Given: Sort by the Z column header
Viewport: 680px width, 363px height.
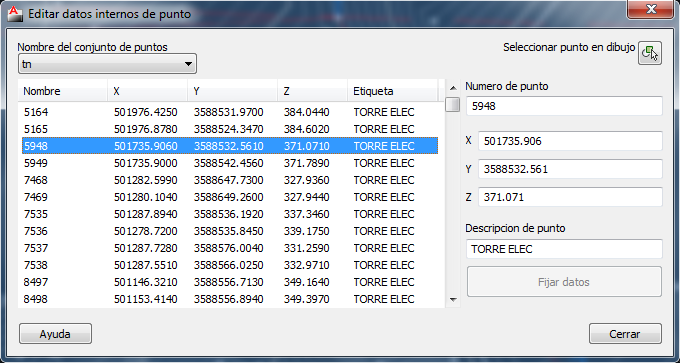Looking at the screenshot, I should (x=312, y=91).
